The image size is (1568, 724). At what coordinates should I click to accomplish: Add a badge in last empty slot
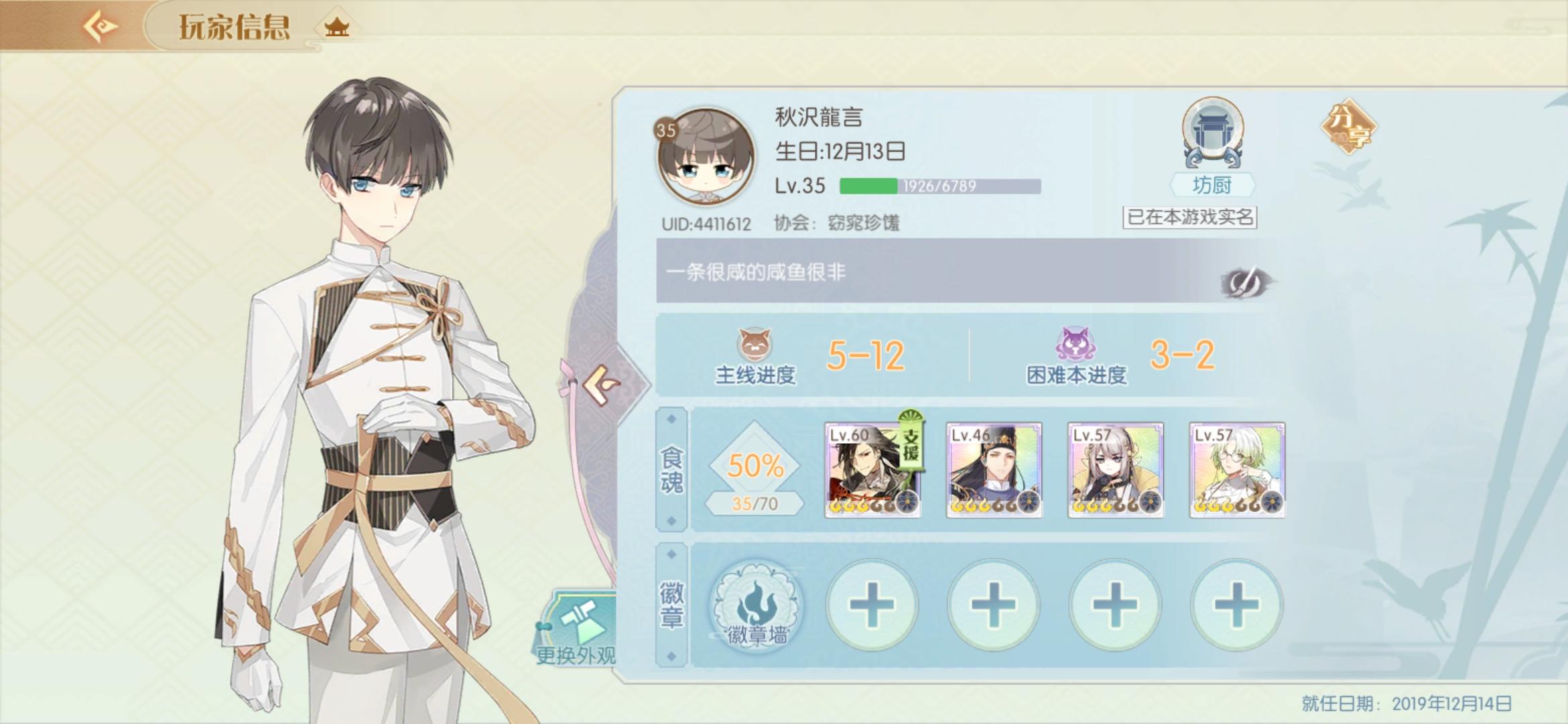point(1236,605)
